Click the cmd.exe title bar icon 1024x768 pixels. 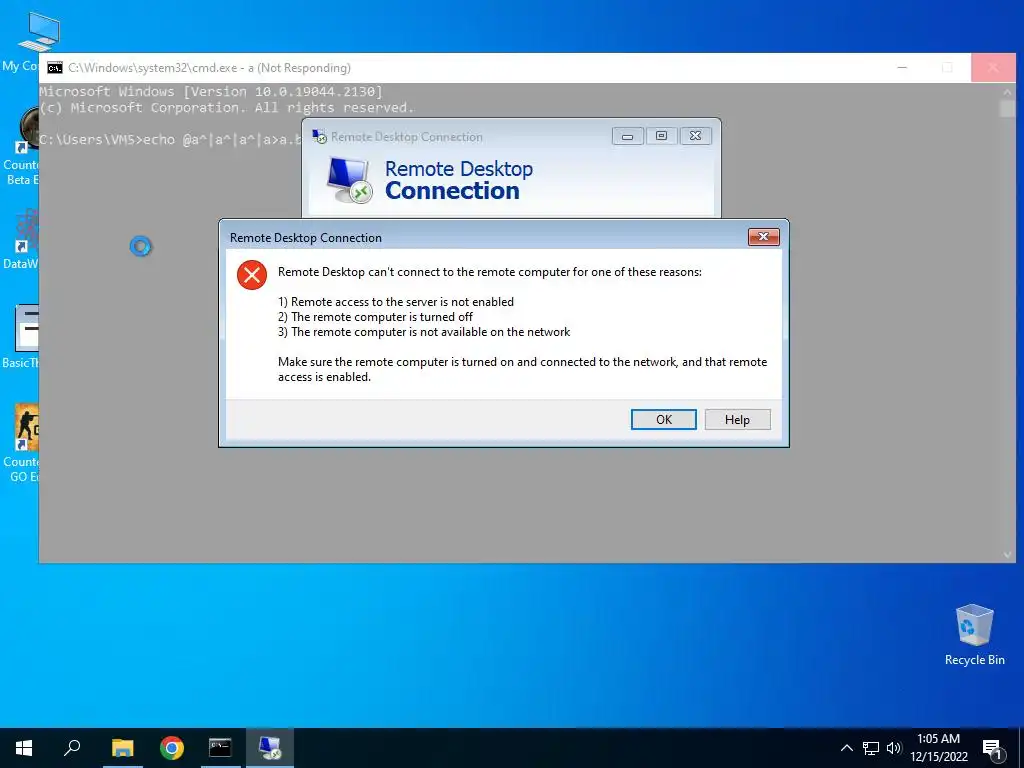coord(55,68)
